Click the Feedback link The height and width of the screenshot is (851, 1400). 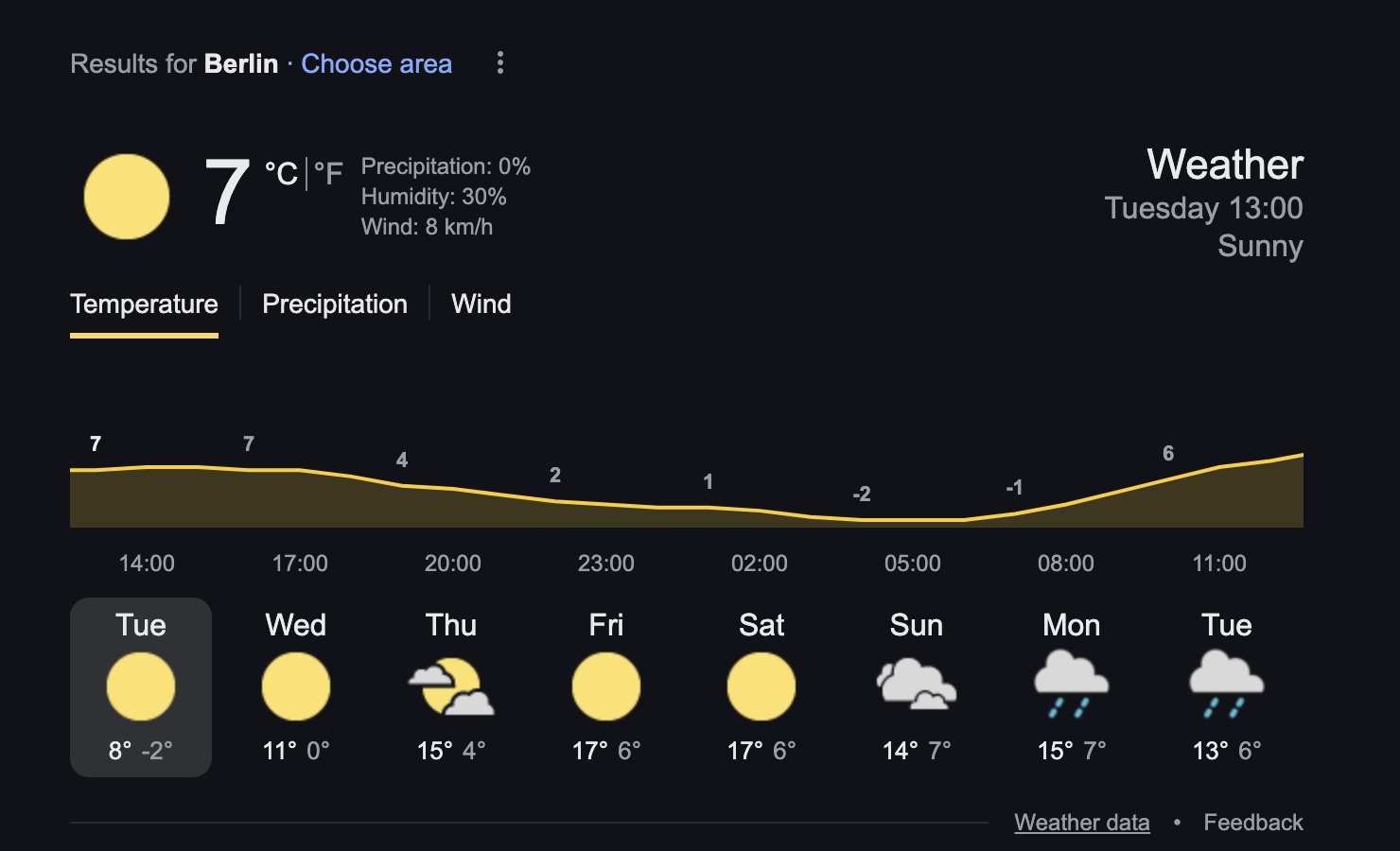click(x=1253, y=823)
